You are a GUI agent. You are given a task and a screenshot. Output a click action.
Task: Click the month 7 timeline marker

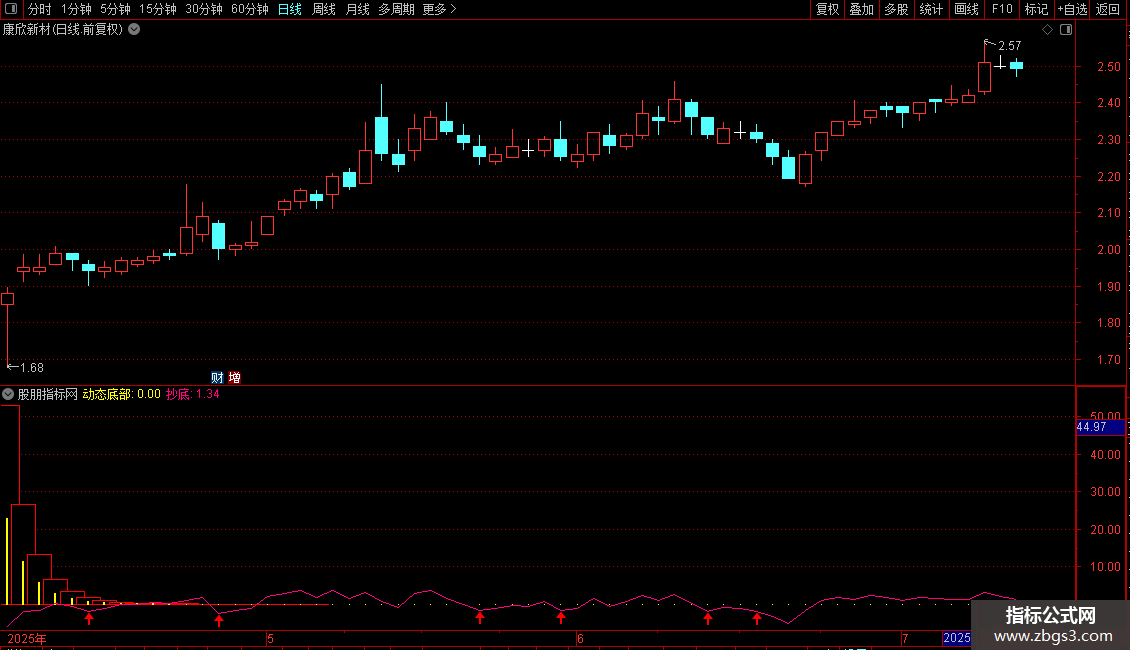(x=905, y=638)
